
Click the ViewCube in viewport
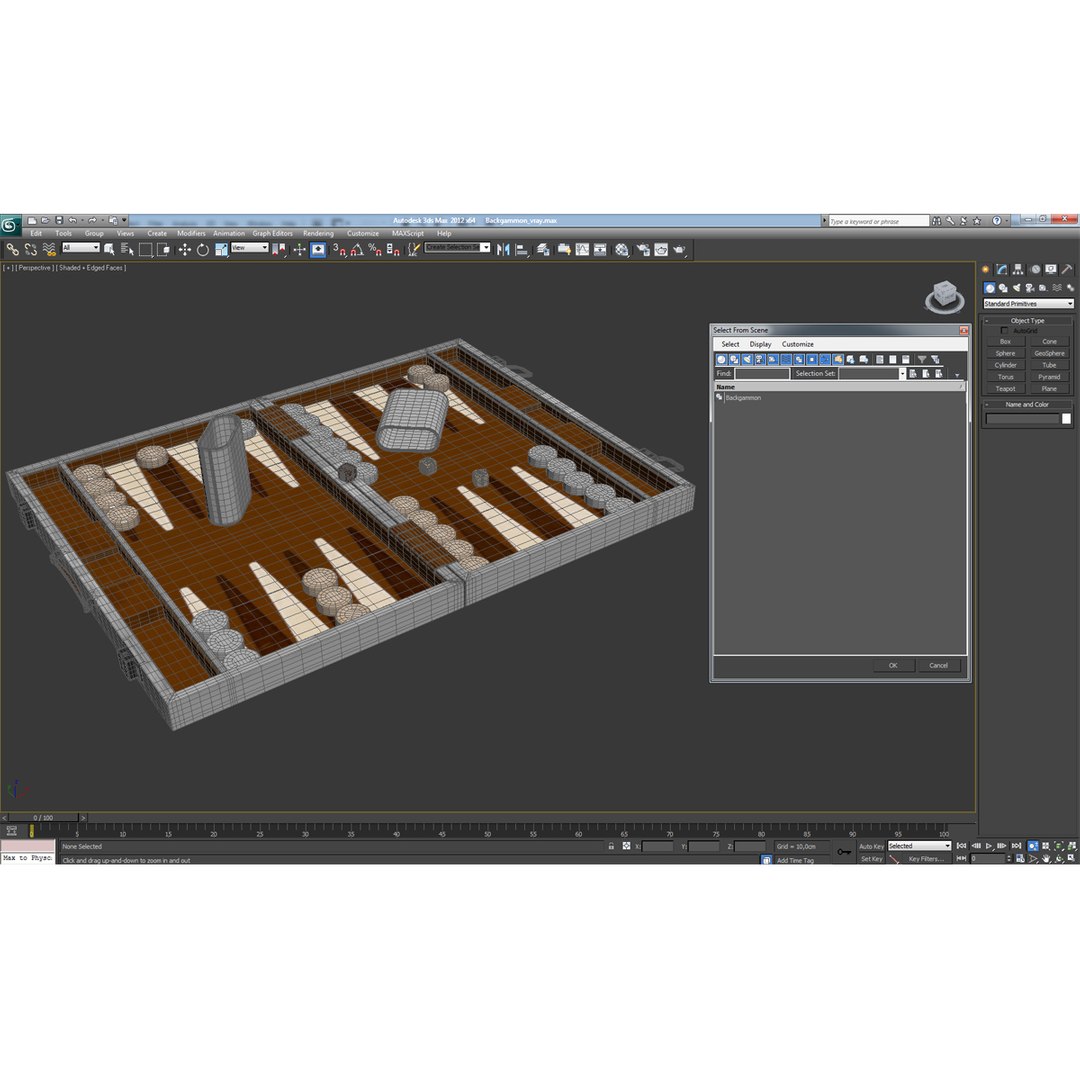point(944,297)
